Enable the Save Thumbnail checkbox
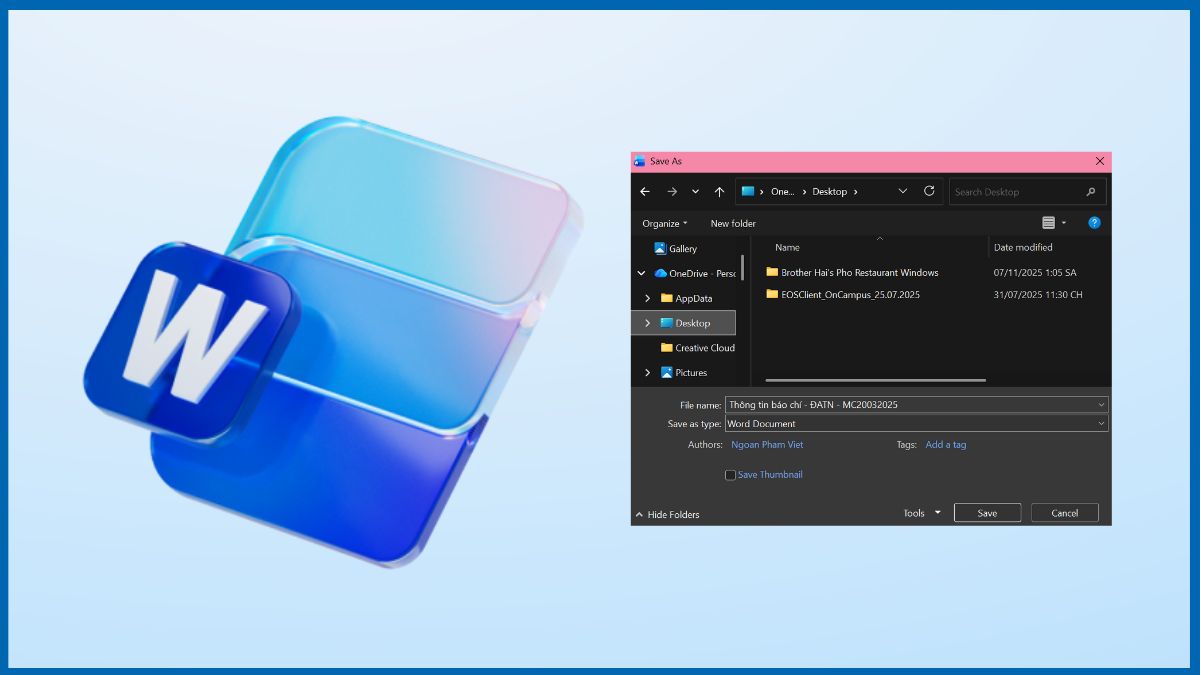Screen dimensions: 1200x675 click(x=730, y=475)
